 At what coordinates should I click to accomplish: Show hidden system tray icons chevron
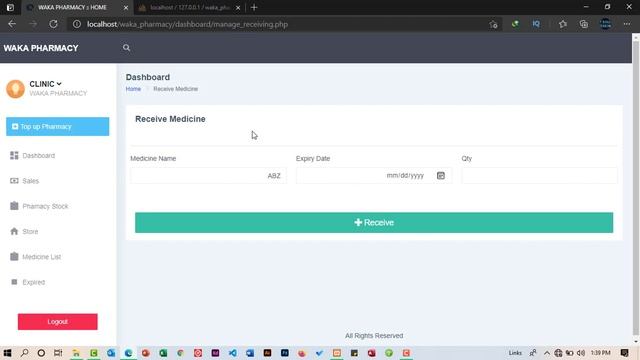(x=547, y=353)
